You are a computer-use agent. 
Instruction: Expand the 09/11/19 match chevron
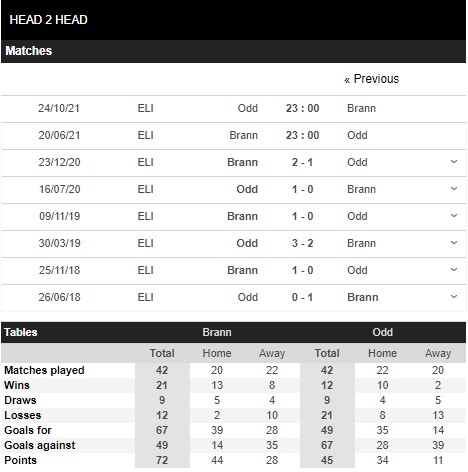(454, 216)
